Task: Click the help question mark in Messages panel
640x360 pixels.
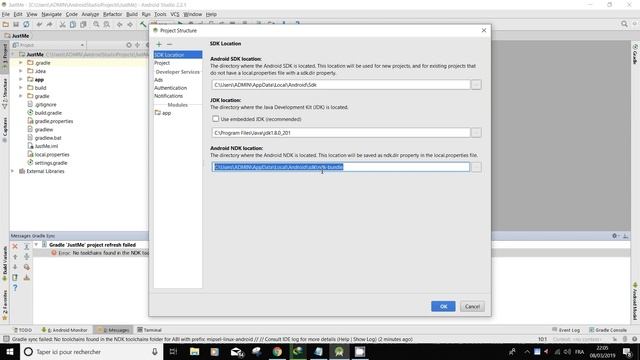Action: pos(15,288)
